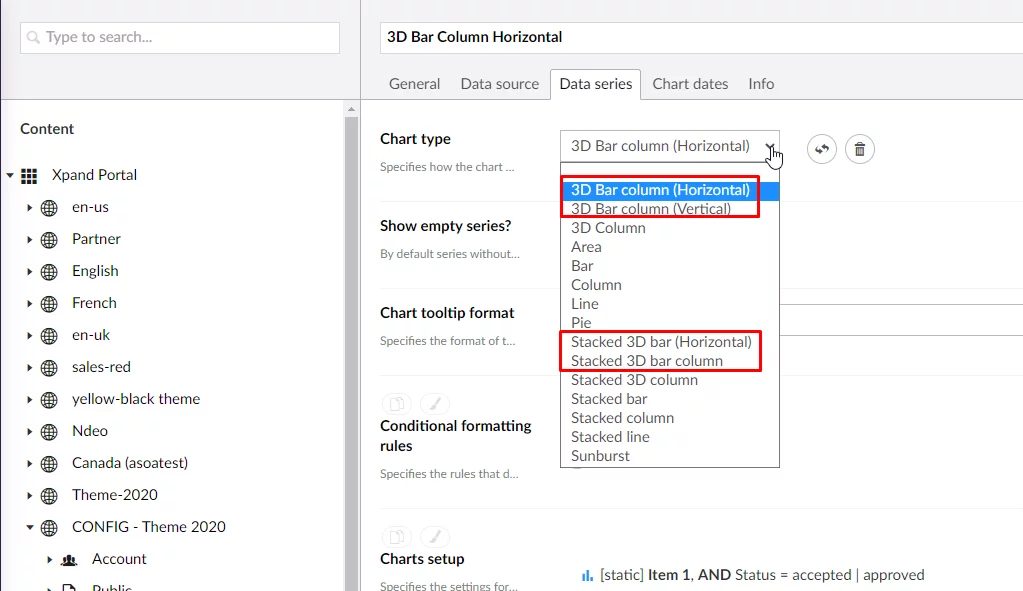Click the grid icon beside Xpand Portal
1023x591 pixels.
tap(29, 176)
